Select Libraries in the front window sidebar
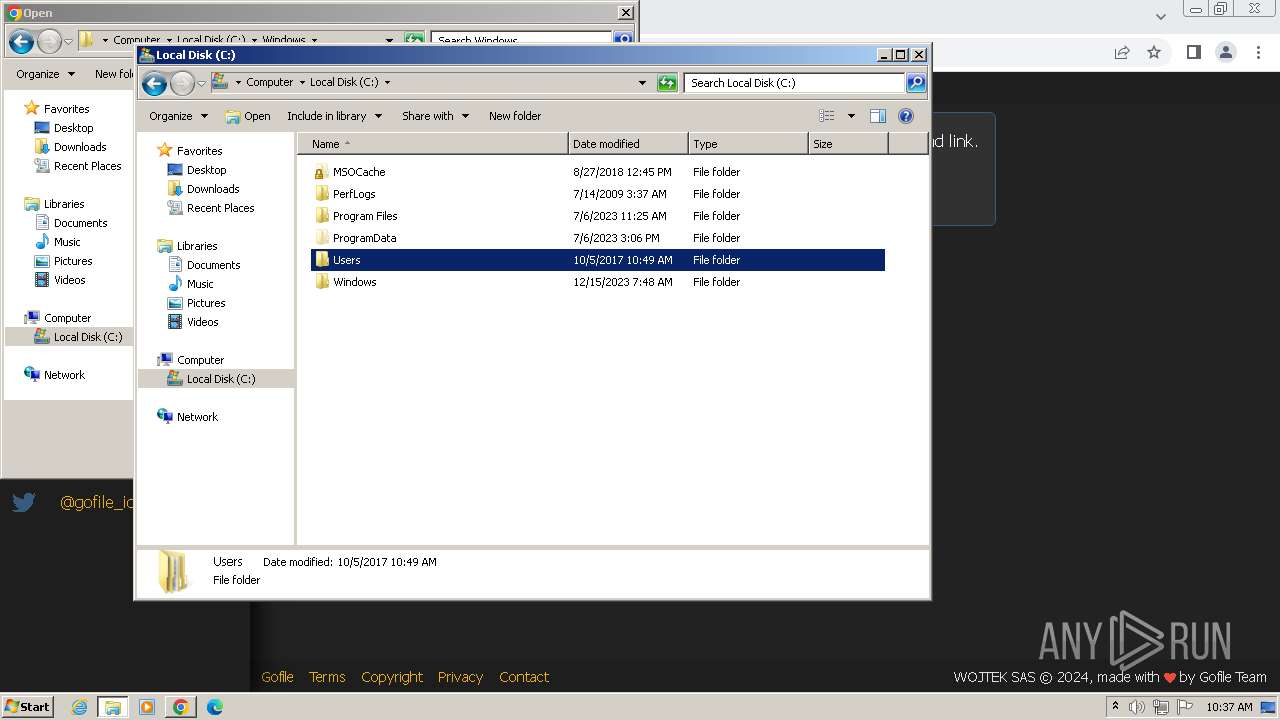Viewport: 1280px width, 720px height. [x=197, y=246]
